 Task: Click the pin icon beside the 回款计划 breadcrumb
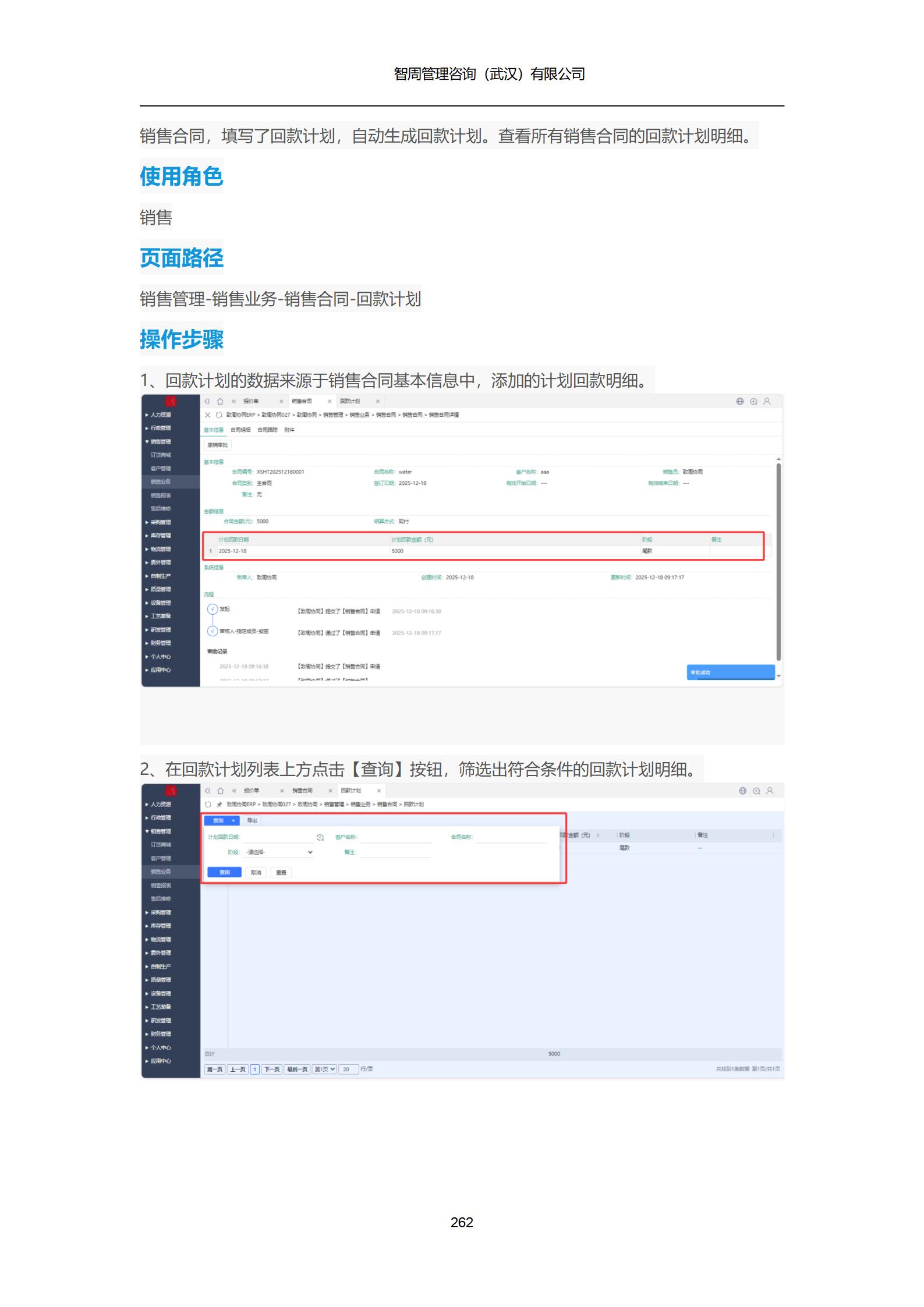click(x=219, y=804)
